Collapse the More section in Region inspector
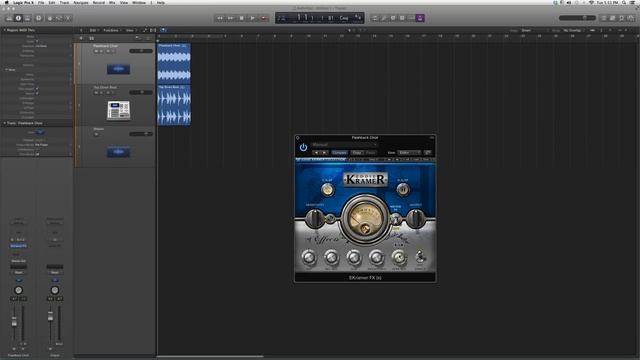640x360 pixels. tap(7, 70)
